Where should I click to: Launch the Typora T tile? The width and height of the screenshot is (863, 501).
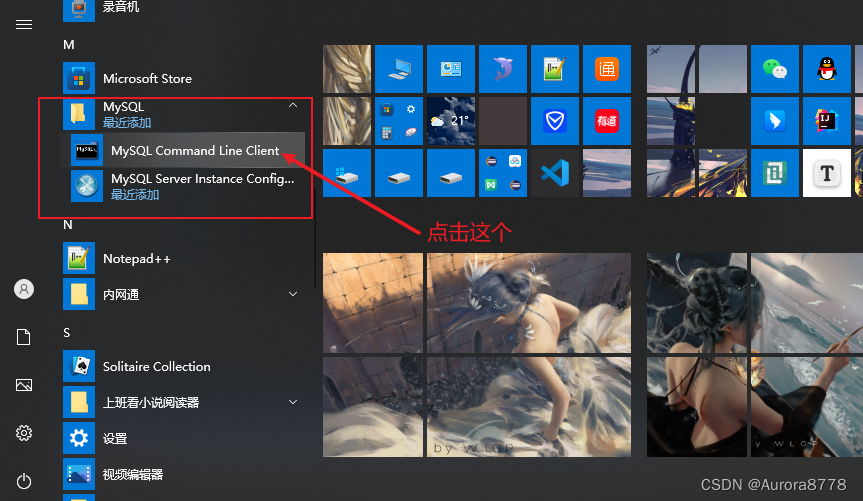827,173
